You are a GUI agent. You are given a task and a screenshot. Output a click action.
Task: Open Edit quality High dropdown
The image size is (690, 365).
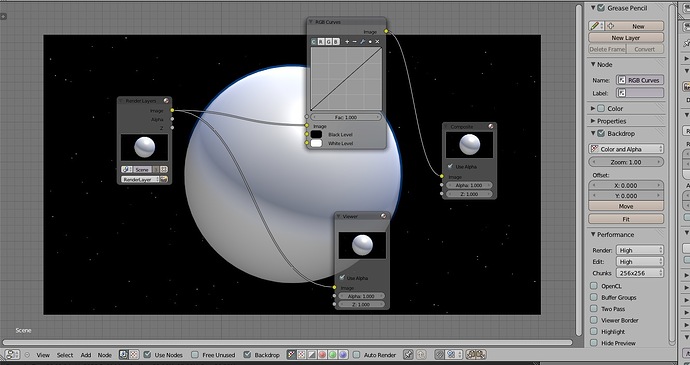639,262
